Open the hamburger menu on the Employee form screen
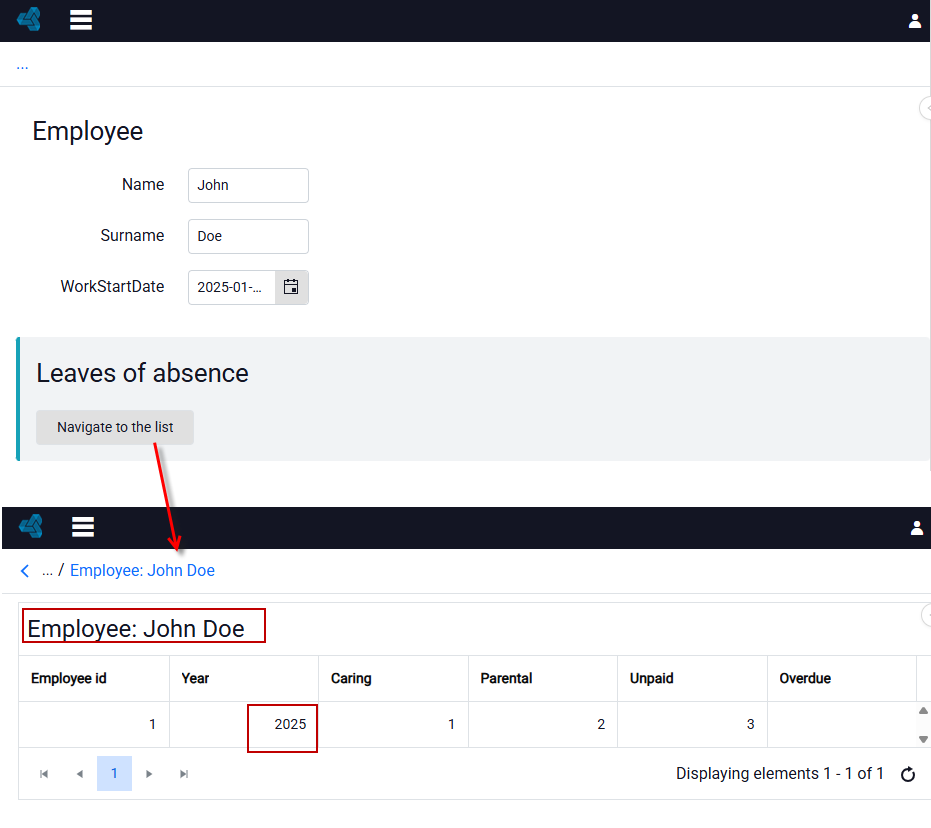Viewport: 931px width, 828px height. [x=81, y=20]
